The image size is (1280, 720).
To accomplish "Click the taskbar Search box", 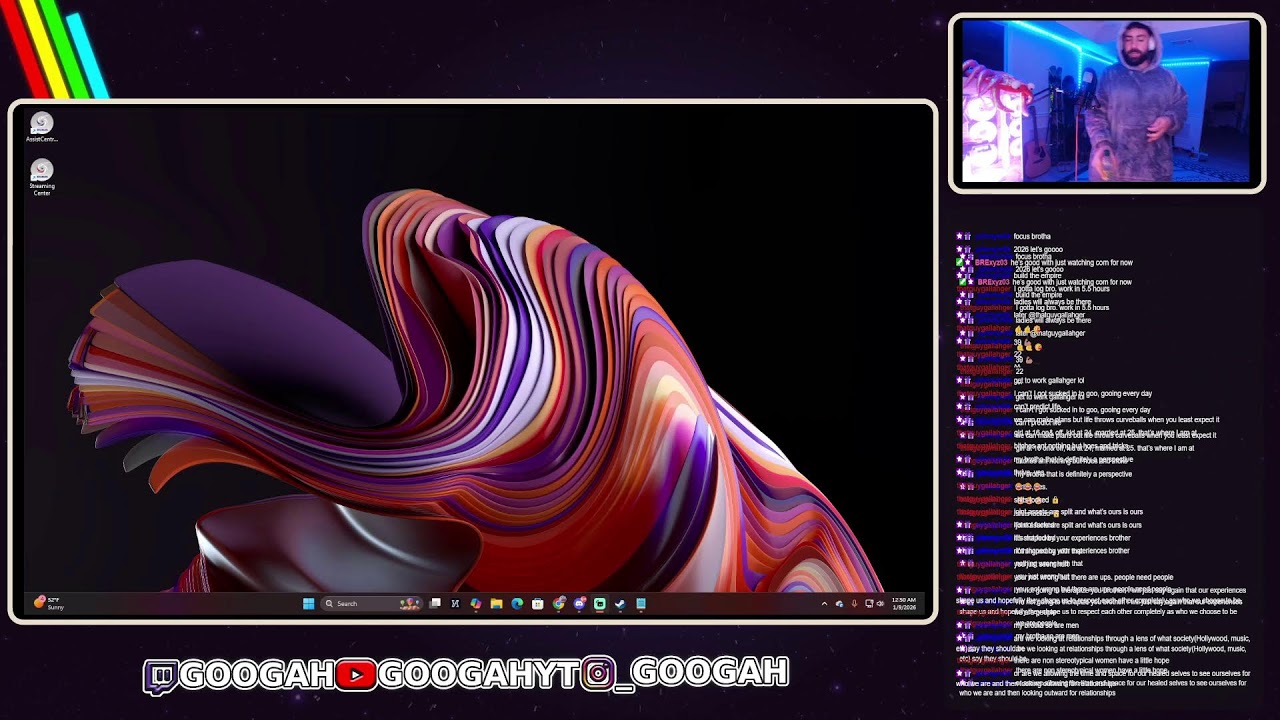I will 372,603.
